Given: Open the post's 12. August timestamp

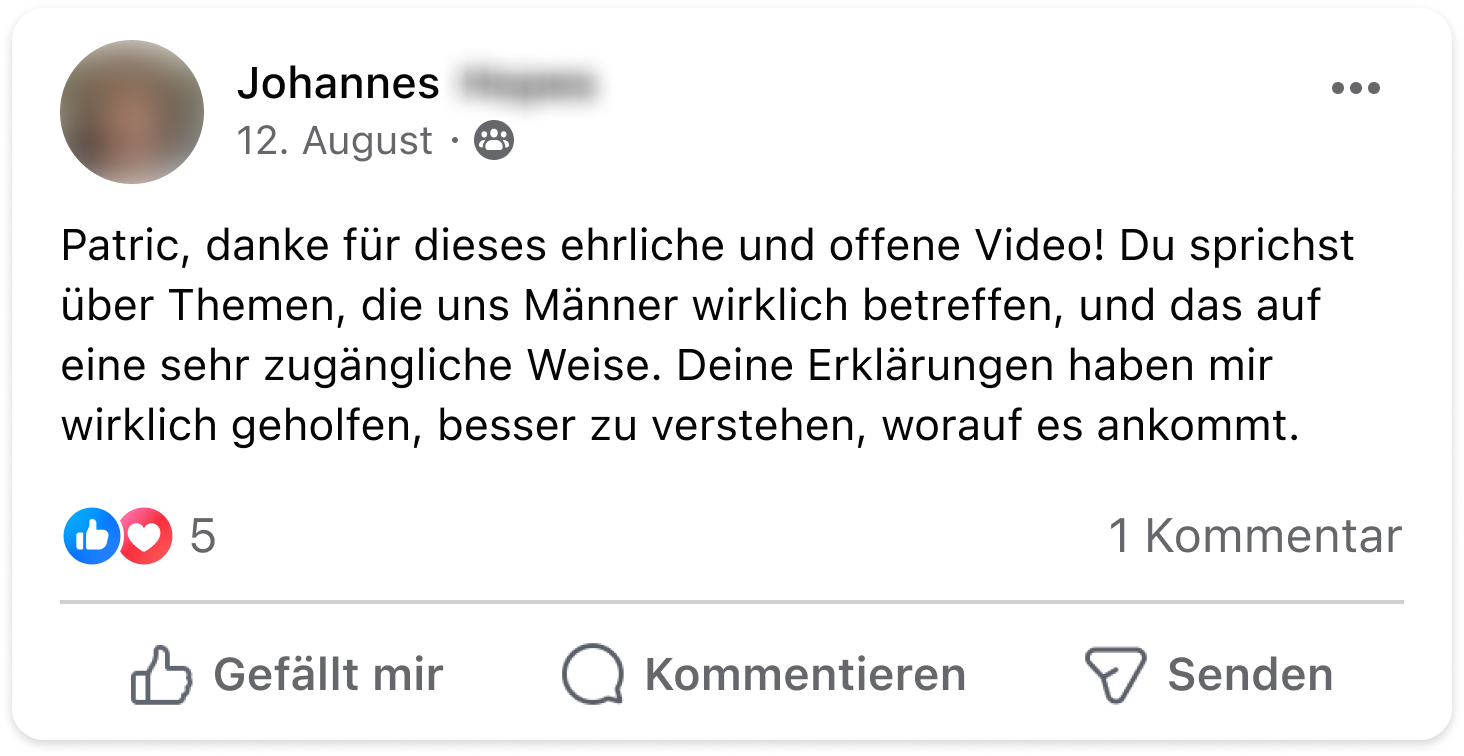Looking at the screenshot, I should pos(334,141).
